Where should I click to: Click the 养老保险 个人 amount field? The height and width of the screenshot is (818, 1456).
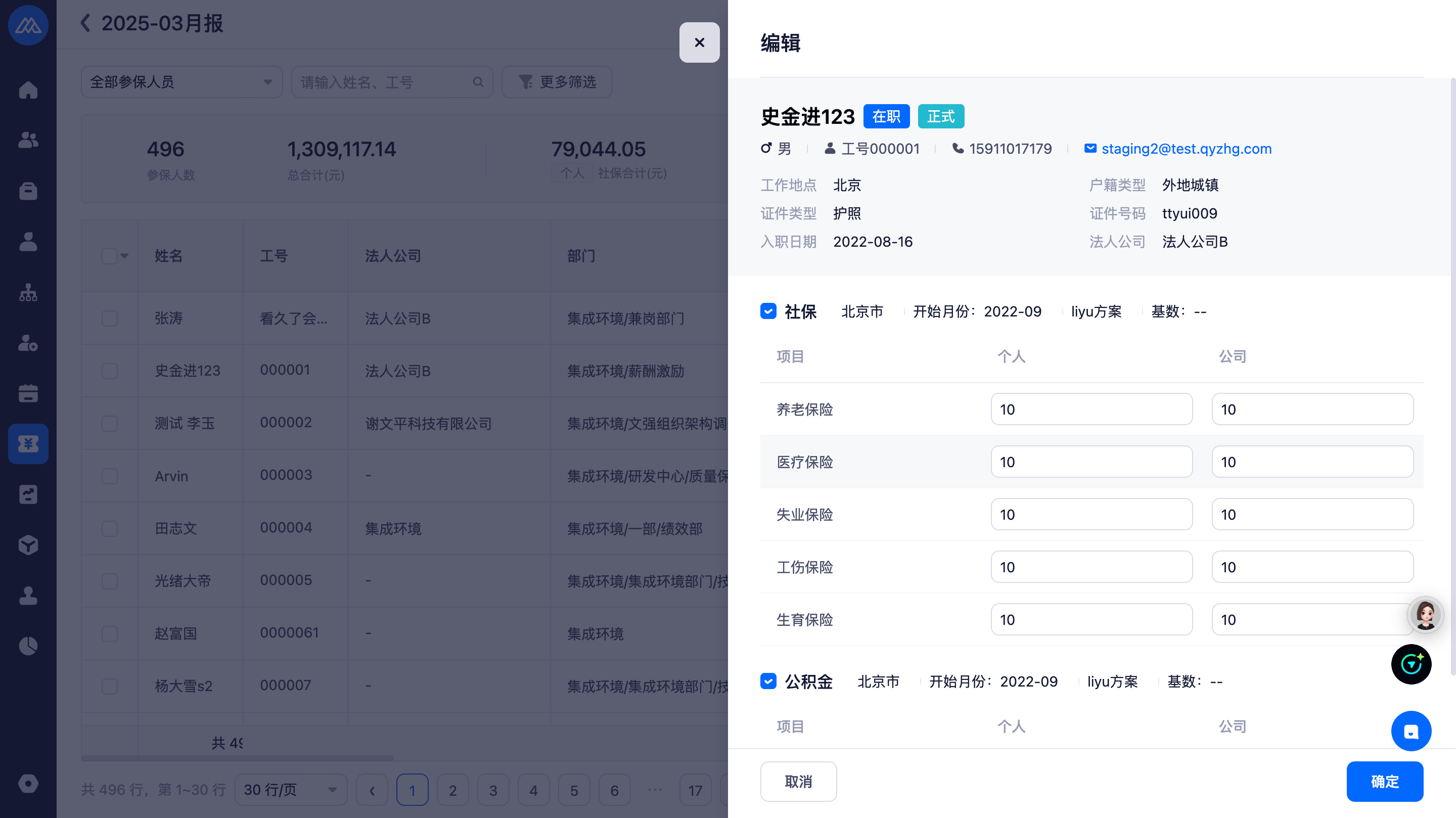(x=1091, y=410)
